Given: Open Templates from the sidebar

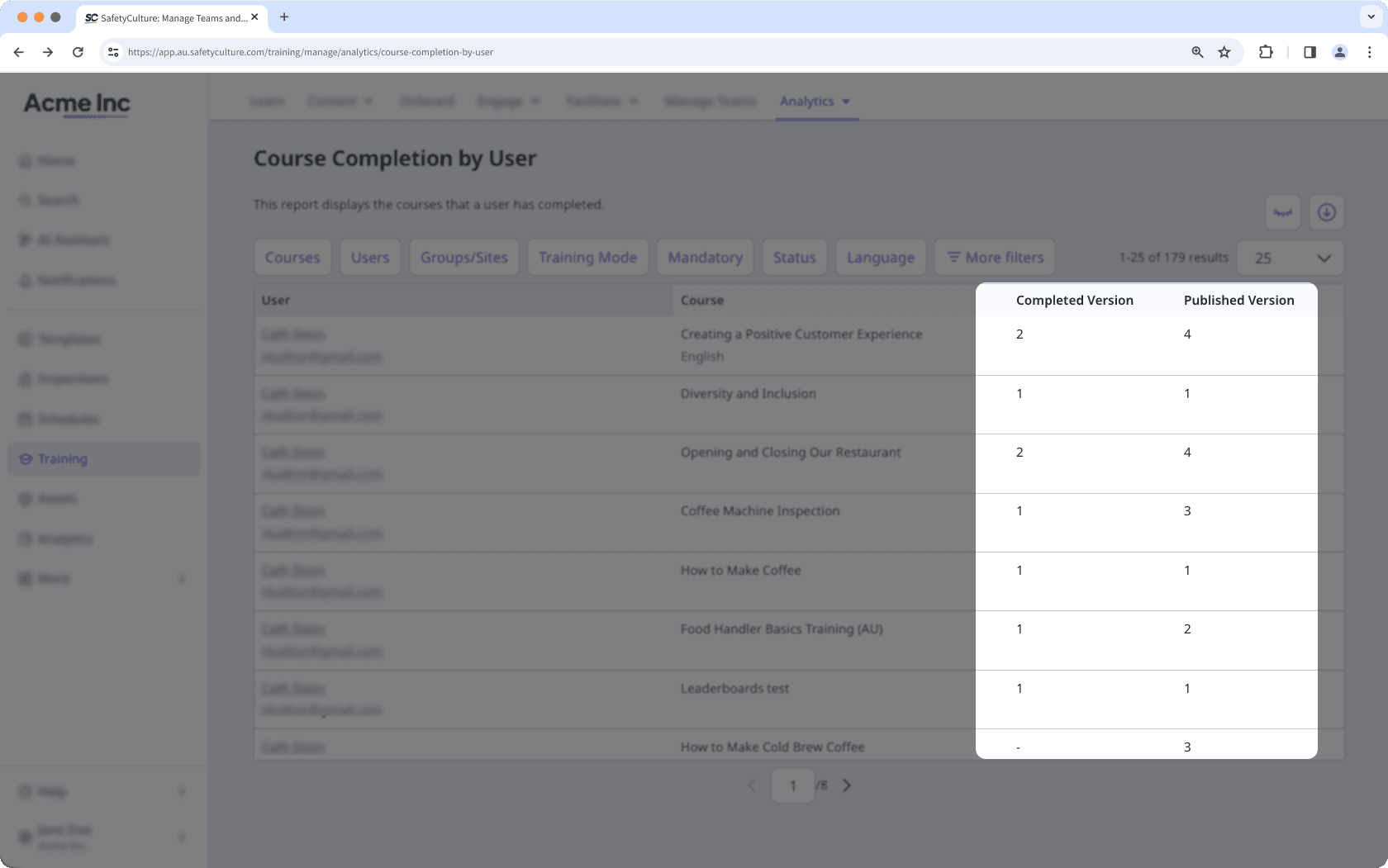Looking at the screenshot, I should (x=69, y=339).
